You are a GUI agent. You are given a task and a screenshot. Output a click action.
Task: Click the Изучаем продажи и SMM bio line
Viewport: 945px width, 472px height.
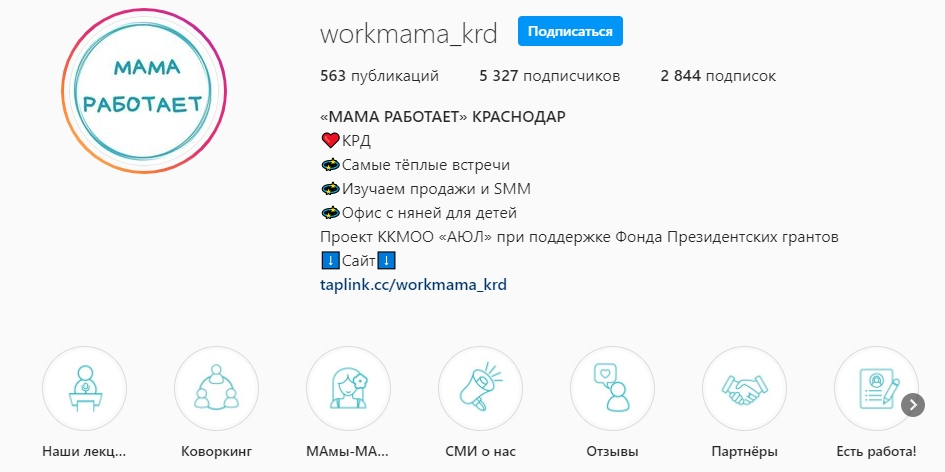pos(426,189)
